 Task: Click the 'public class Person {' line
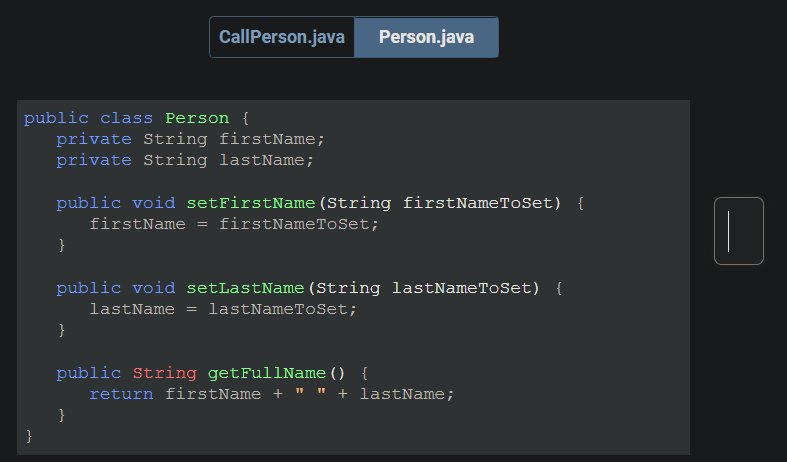click(137, 118)
